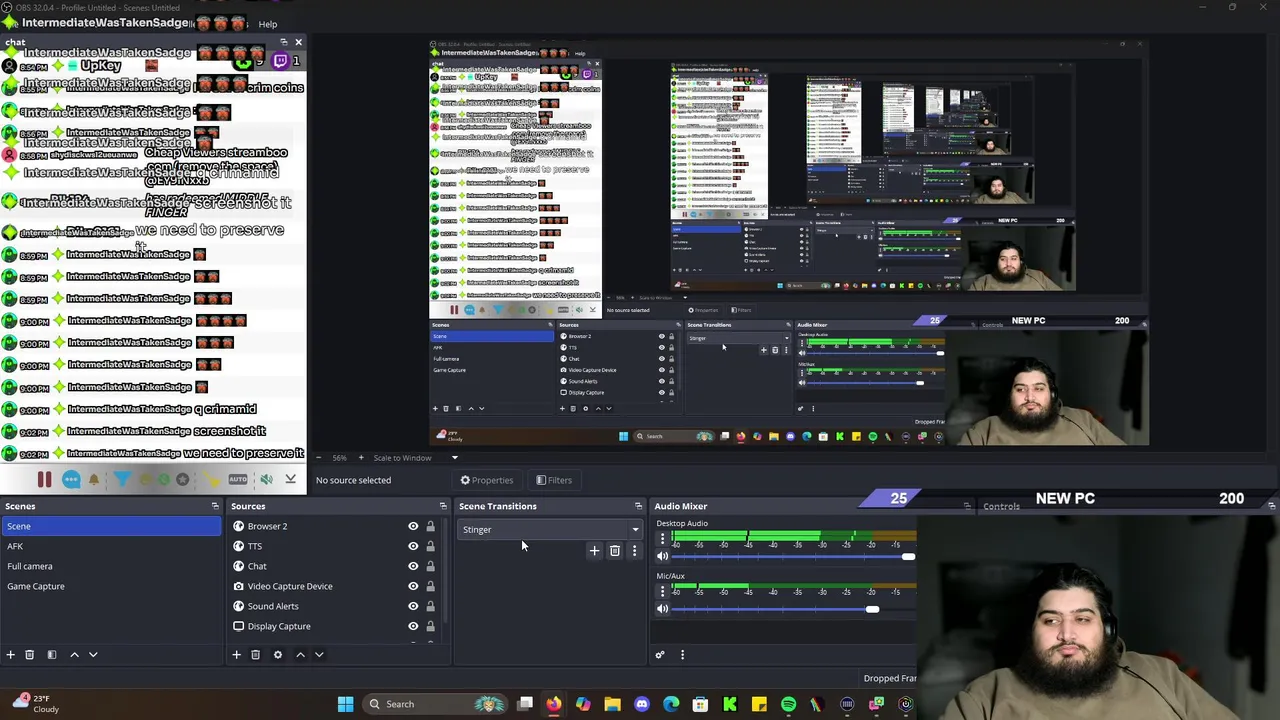Pause the chat with the red pause icon

coord(44,480)
